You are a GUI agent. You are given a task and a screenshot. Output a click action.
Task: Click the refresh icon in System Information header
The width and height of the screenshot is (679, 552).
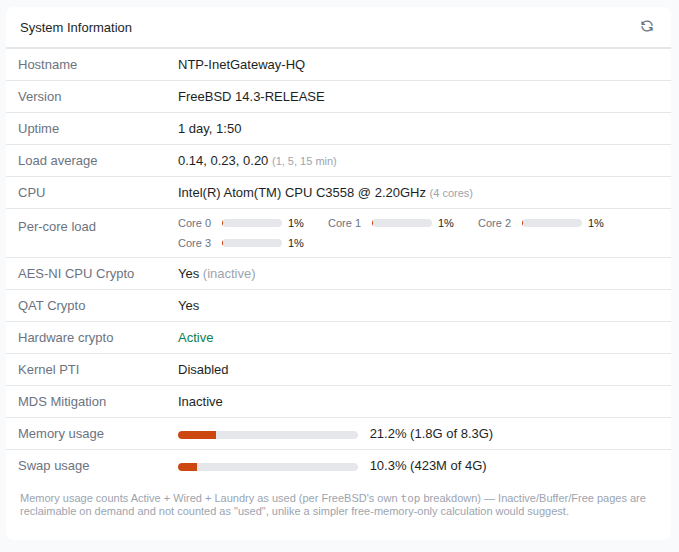click(x=647, y=26)
